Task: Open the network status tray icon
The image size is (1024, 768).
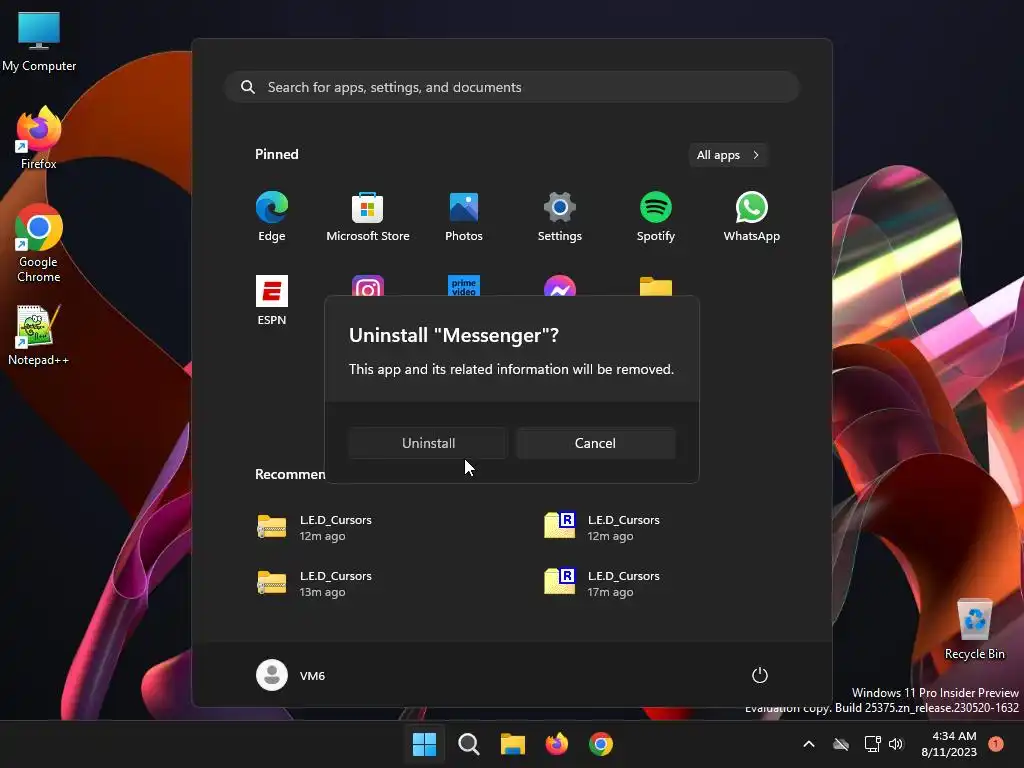Action: (872, 744)
